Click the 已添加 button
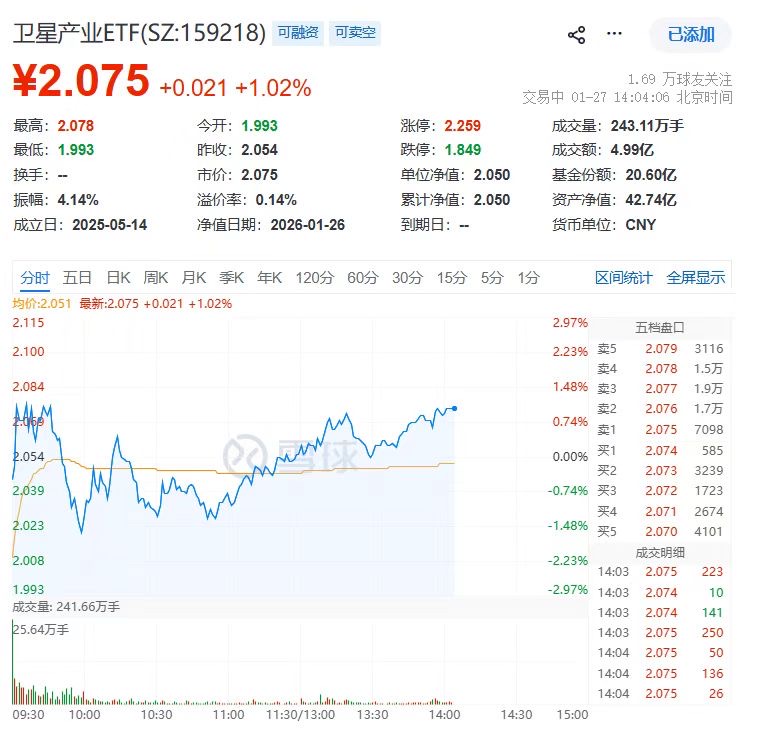This screenshot has height=740, width=773. pyautogui.click(x=690, y=35)
